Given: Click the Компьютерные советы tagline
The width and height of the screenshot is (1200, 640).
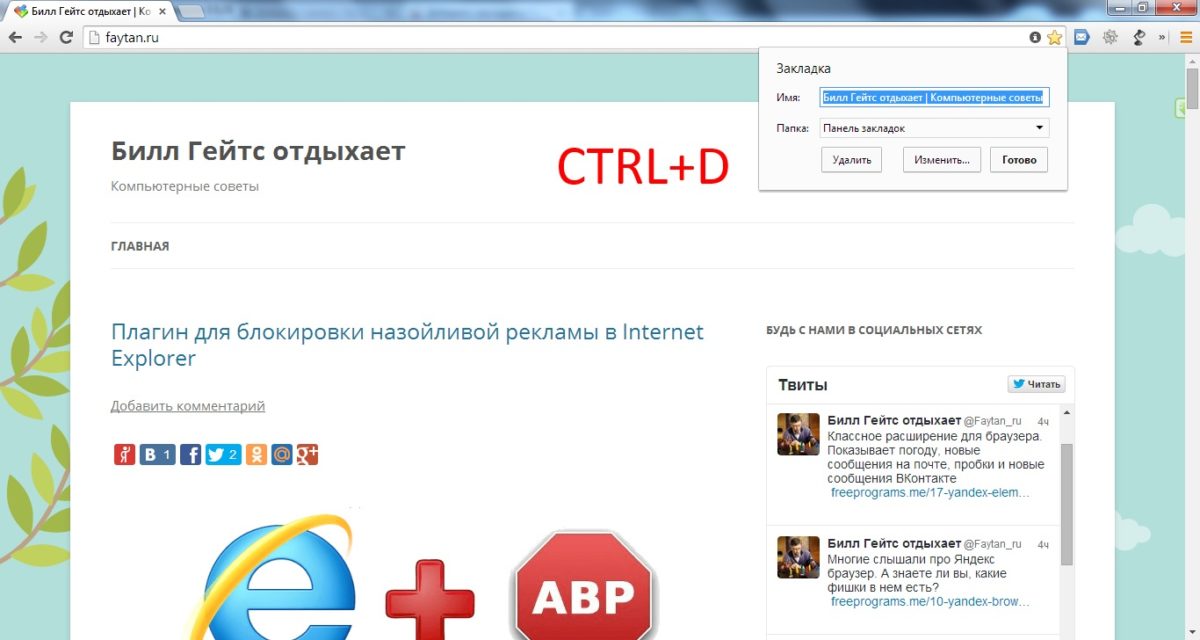Looking at the screenshot, I should tap(185, 186).
